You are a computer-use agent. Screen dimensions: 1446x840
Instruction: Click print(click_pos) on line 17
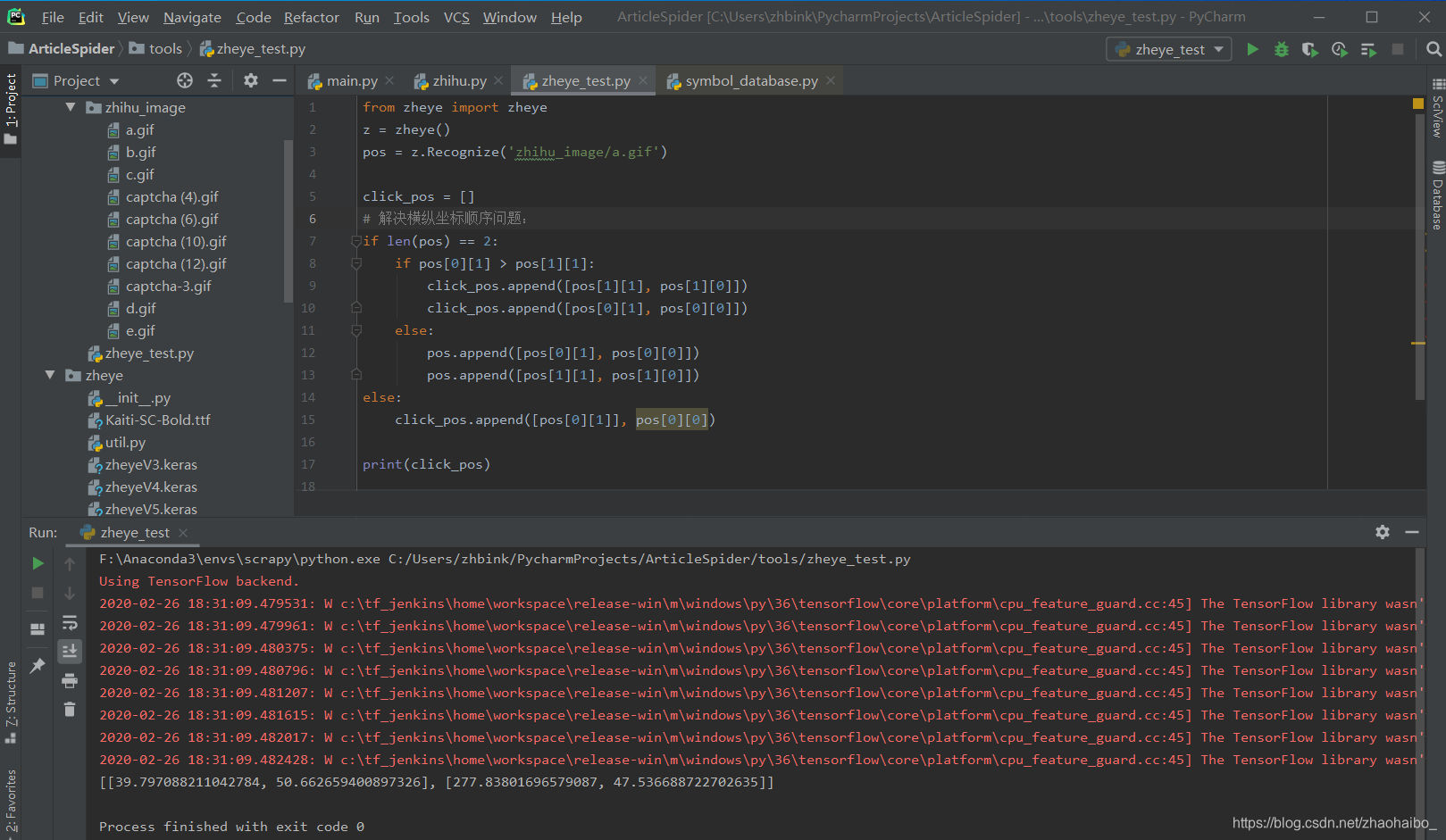click(x=426, y=464)
